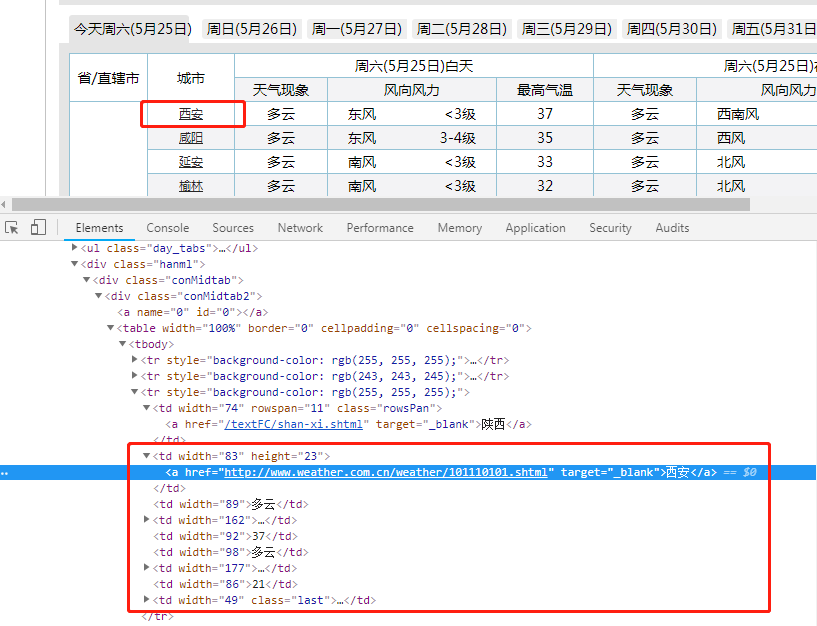Click the 最高气温 value 33 for 延安

point(545,162)
